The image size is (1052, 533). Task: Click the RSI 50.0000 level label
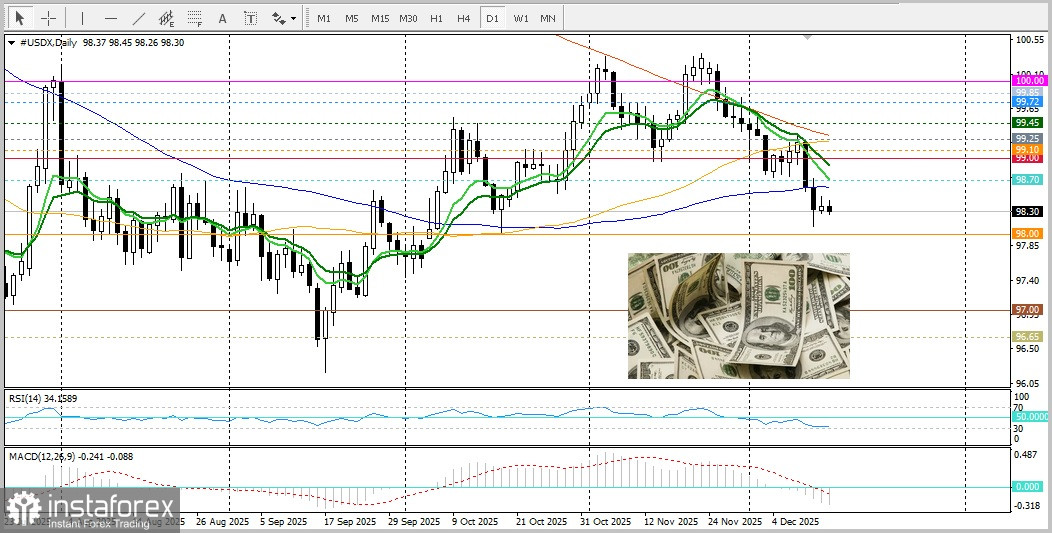point(1029,416)
